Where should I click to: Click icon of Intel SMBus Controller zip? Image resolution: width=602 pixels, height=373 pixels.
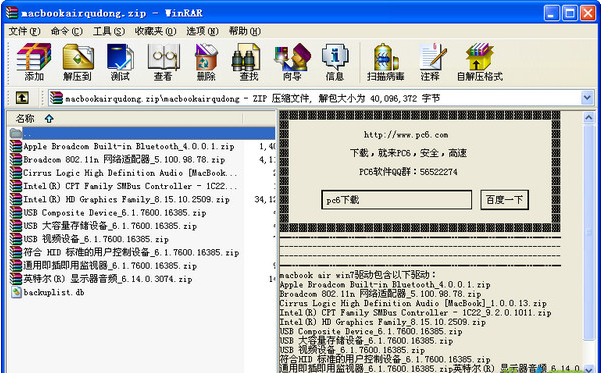(16, 186)
